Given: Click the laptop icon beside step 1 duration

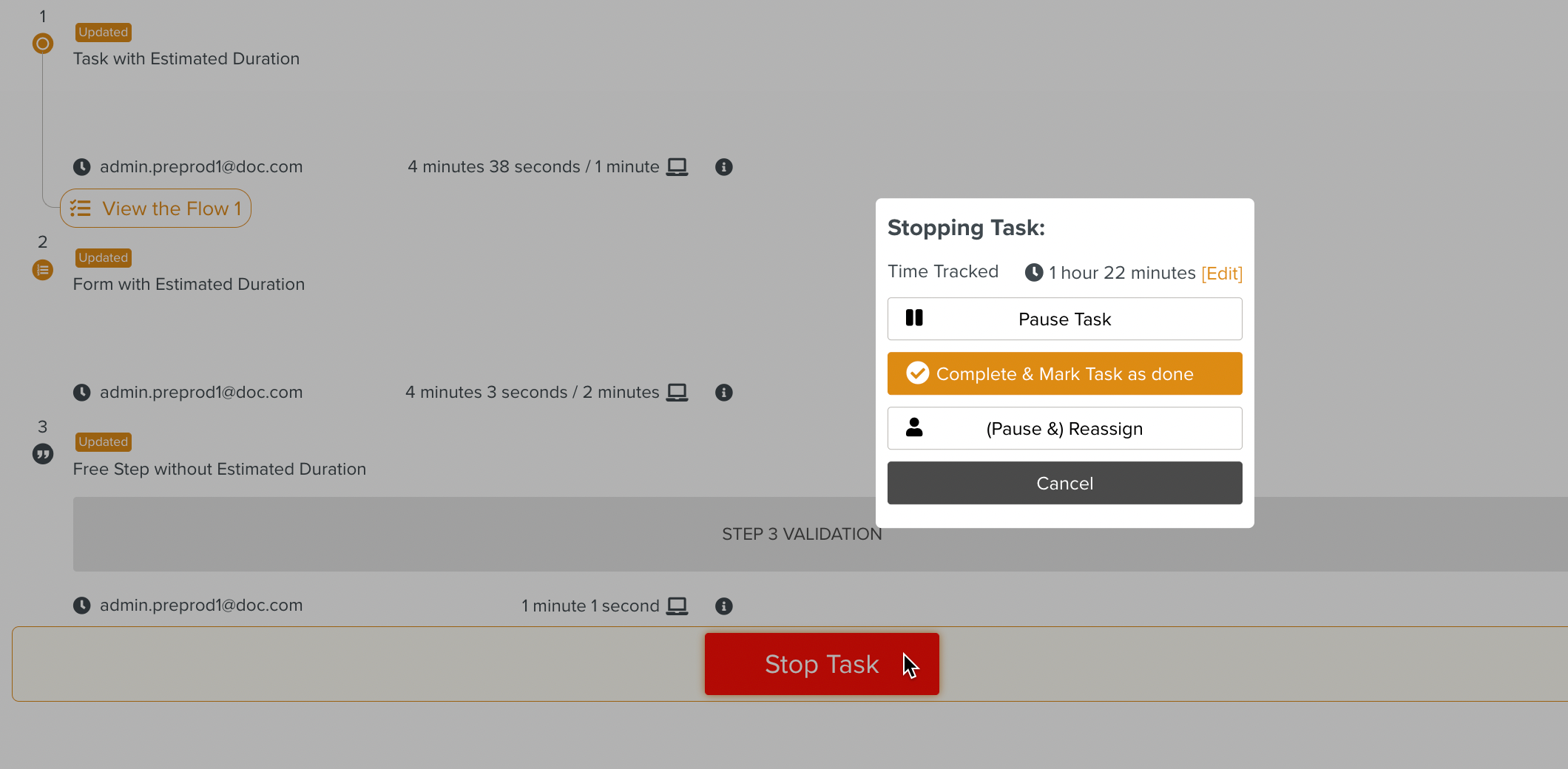Looking at the screenshot, I should [x=677, y=167].
